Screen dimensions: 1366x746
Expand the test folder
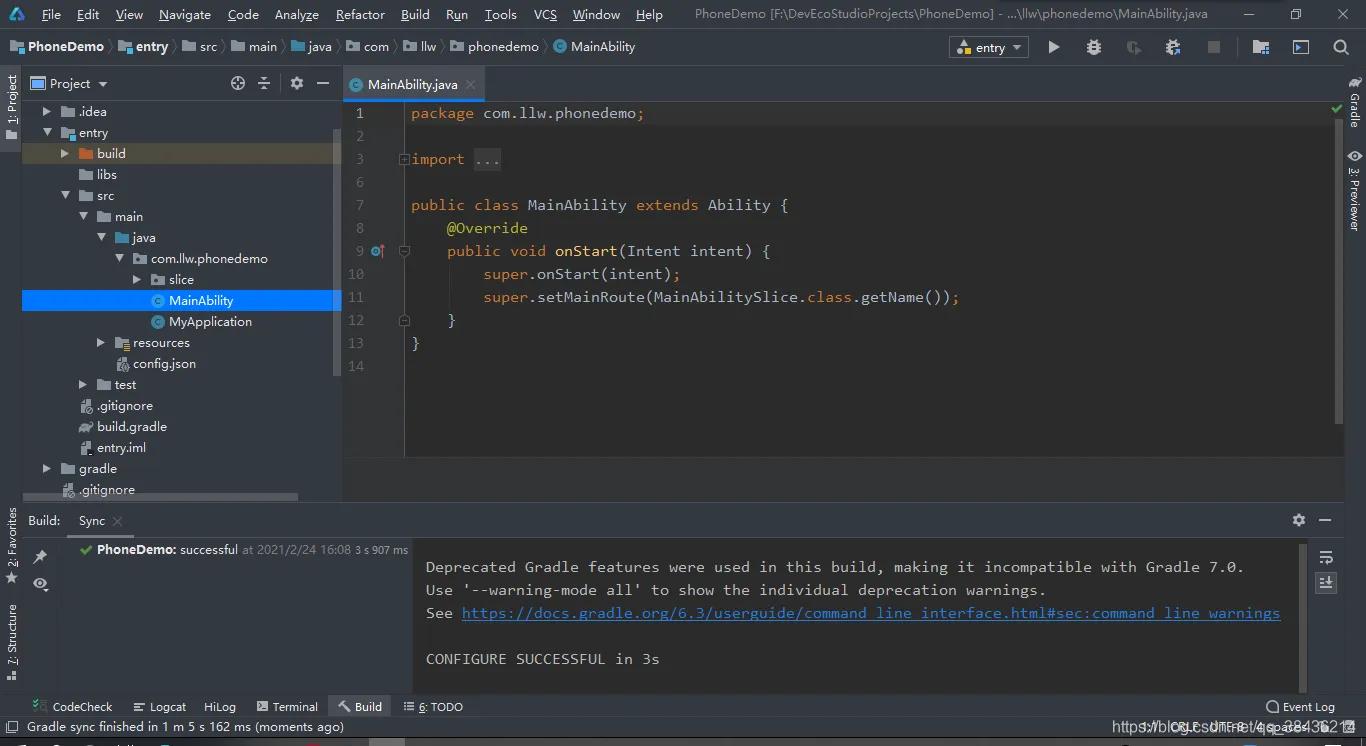pos(83,384)
